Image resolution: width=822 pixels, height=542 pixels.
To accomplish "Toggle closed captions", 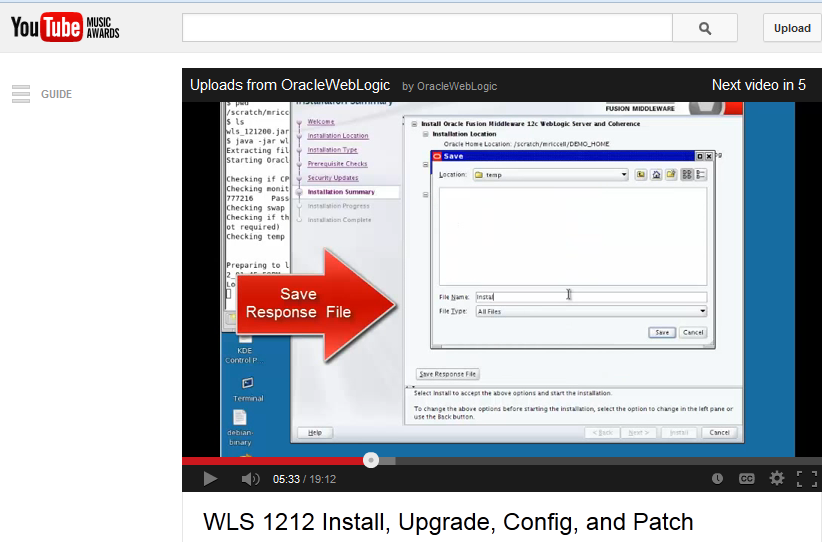I will [x=747, y=478].
